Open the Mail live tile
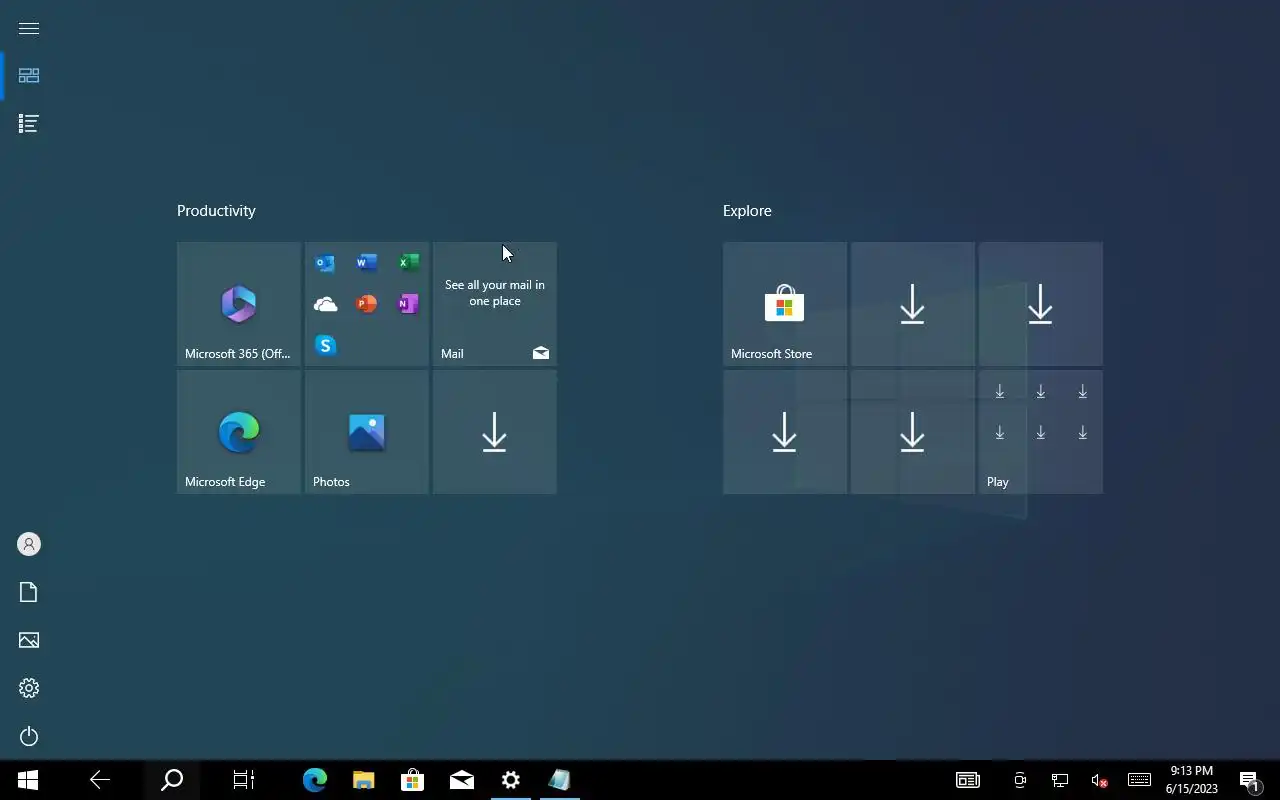This screenshot has height=800, width=1280. pos(495,304)
